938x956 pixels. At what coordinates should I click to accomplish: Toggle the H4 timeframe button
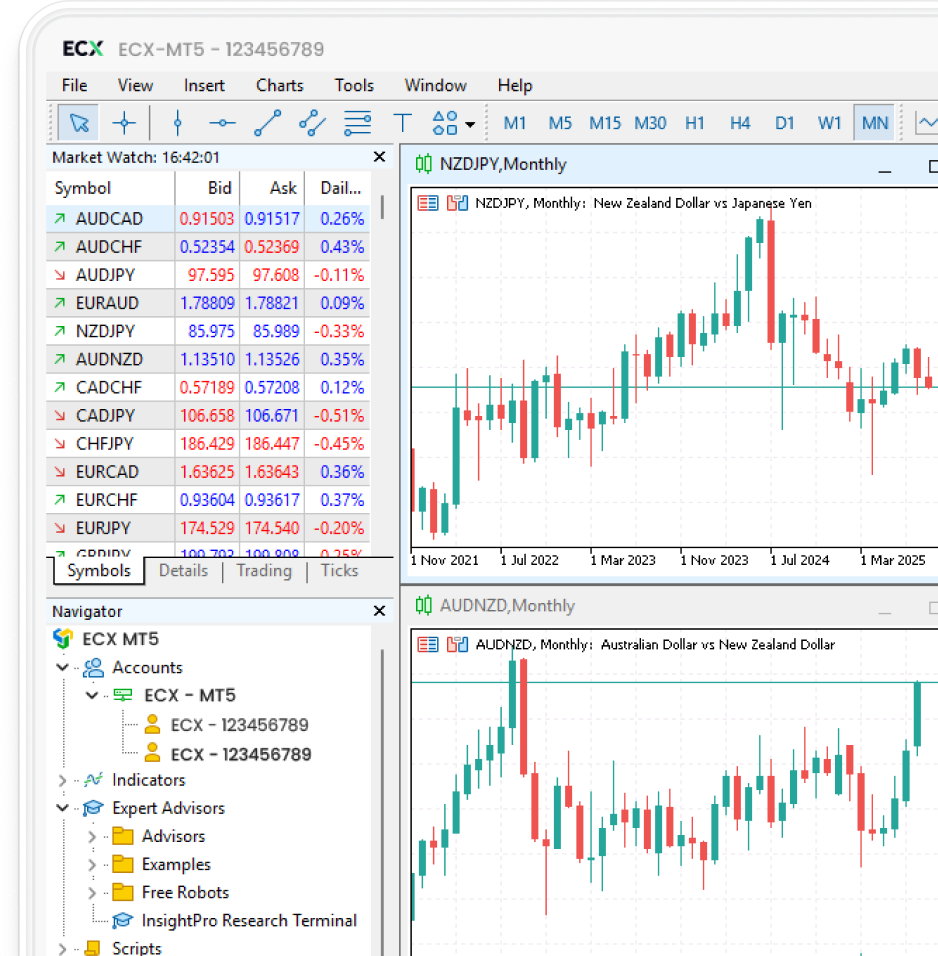coord(739,123)
